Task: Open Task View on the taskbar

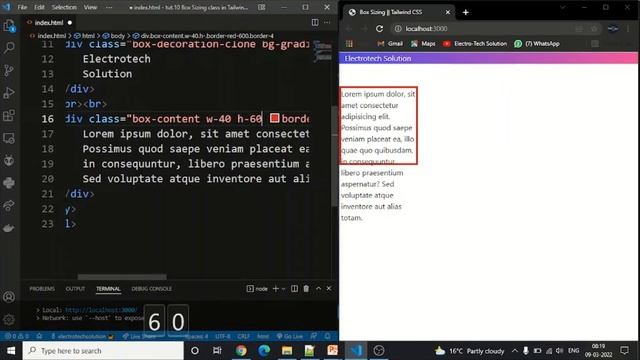Action: [x=217, y=351]
